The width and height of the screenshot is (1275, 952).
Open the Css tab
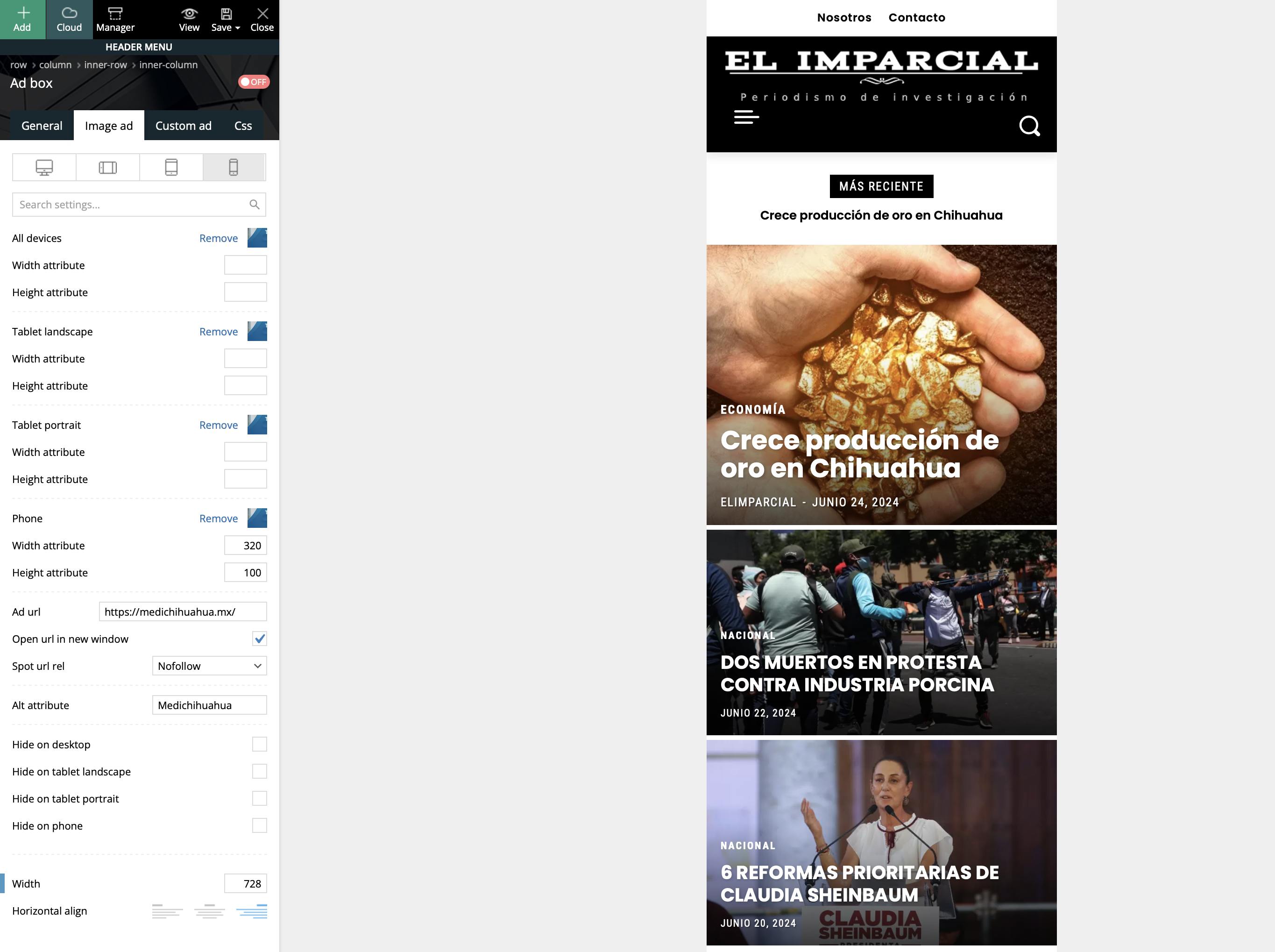pyautogui.click(x=243, y=126)
